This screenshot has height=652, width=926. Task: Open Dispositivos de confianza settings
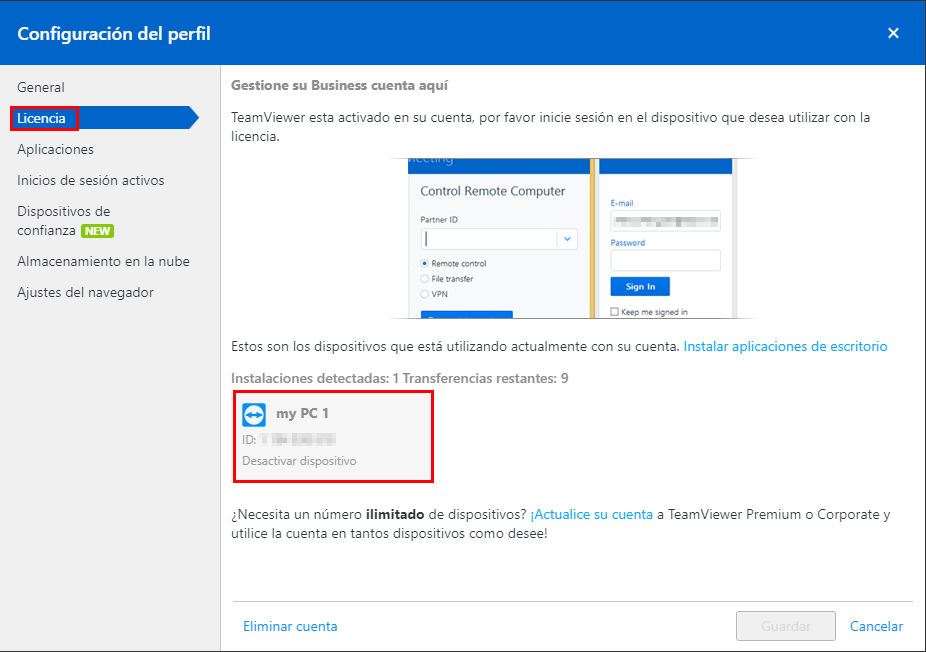pyautogui.click(x=64, y=221)
